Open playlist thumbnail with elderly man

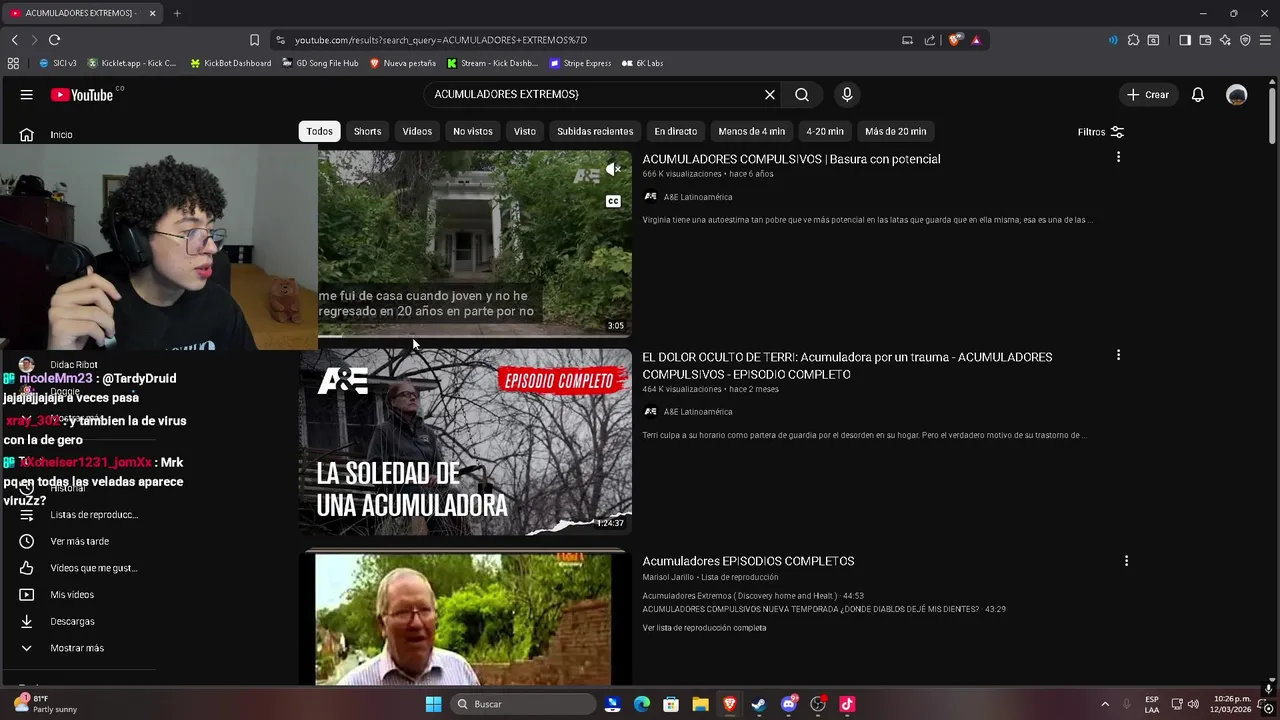pos(466,620)
